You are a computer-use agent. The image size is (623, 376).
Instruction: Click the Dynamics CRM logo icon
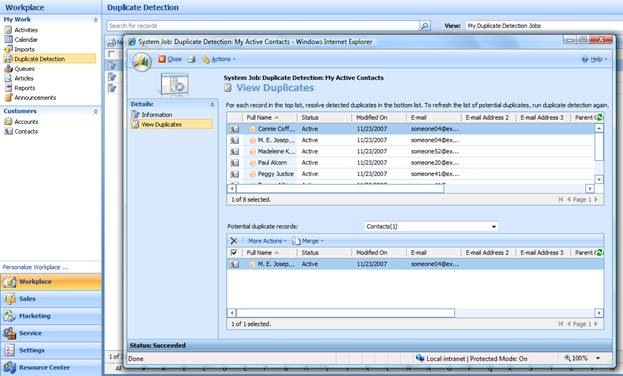(x=142, y=61)
